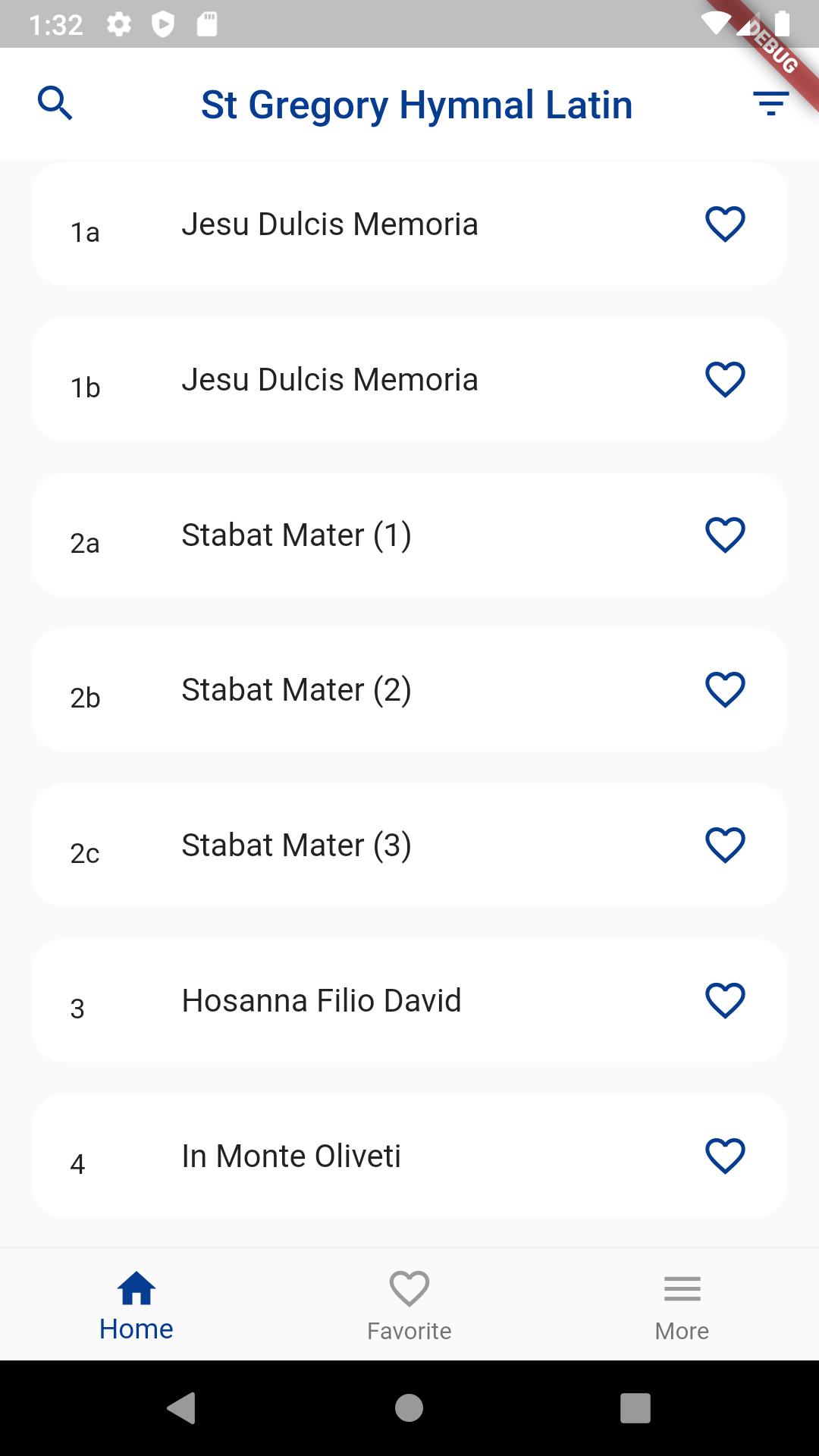
Task: Favorite hymn 1a Jesu Dulcis Memoria
Action: [x=725, y=224]
